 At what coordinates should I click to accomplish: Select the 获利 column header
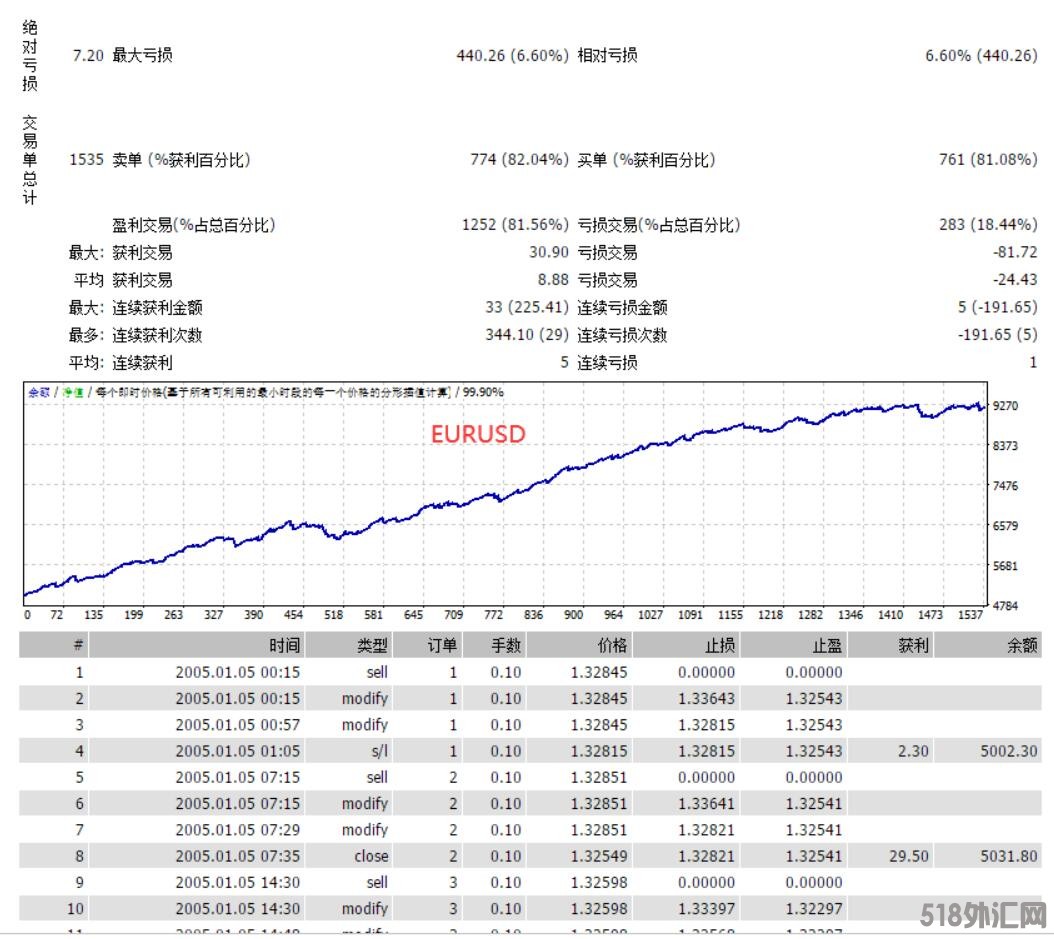click(913, 645)
